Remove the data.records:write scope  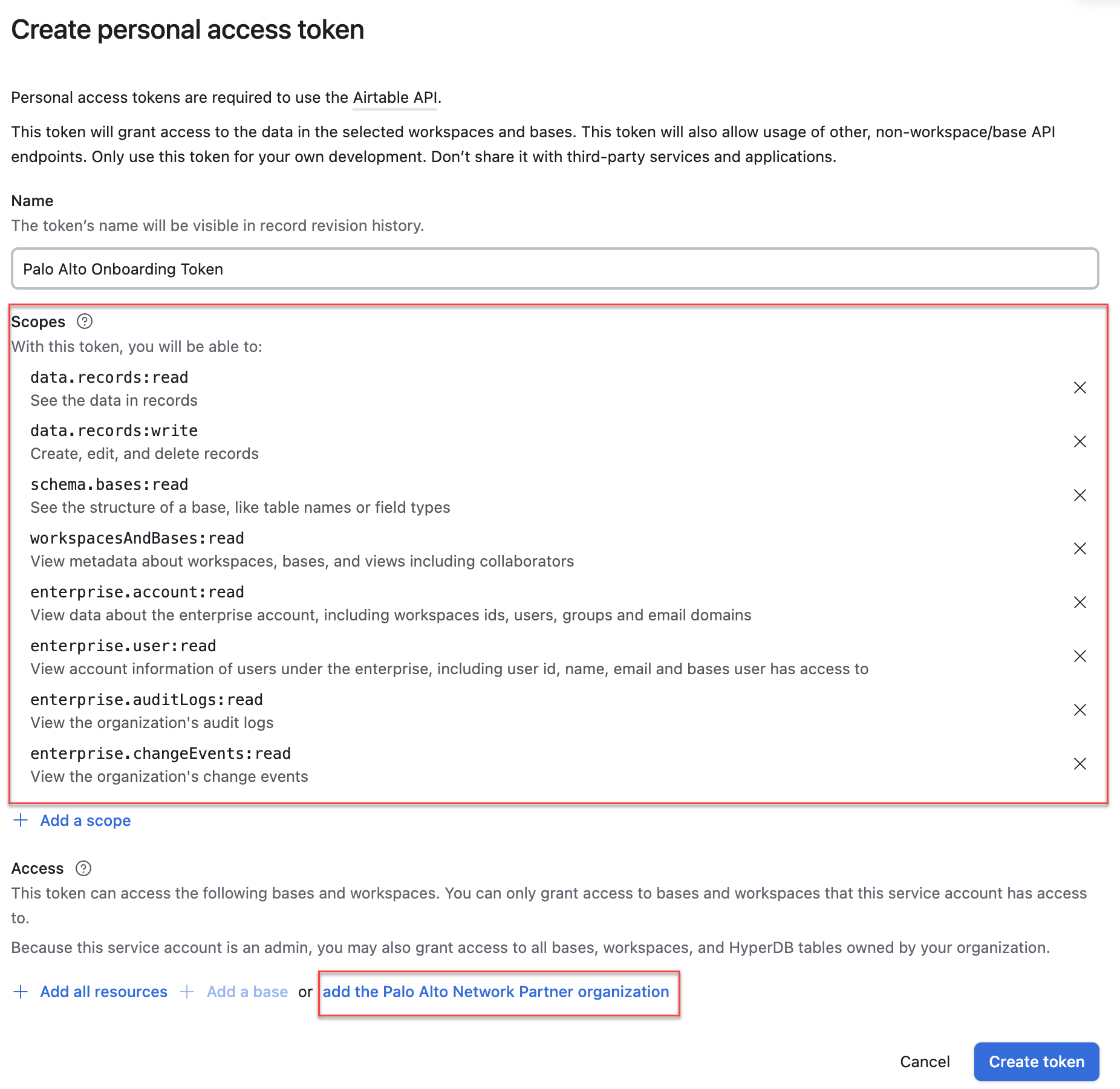[1079, 441]
